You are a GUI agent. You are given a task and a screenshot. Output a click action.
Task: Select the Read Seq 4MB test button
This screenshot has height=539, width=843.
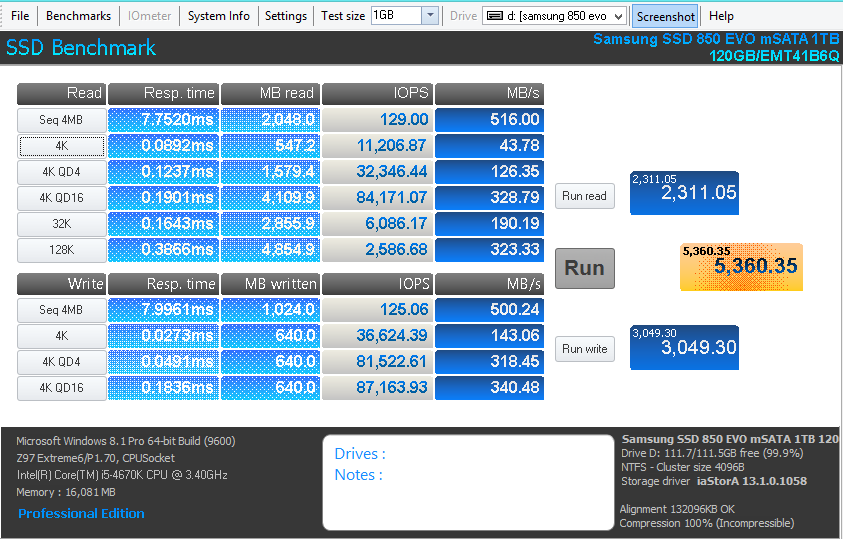[x=61, y=120]
